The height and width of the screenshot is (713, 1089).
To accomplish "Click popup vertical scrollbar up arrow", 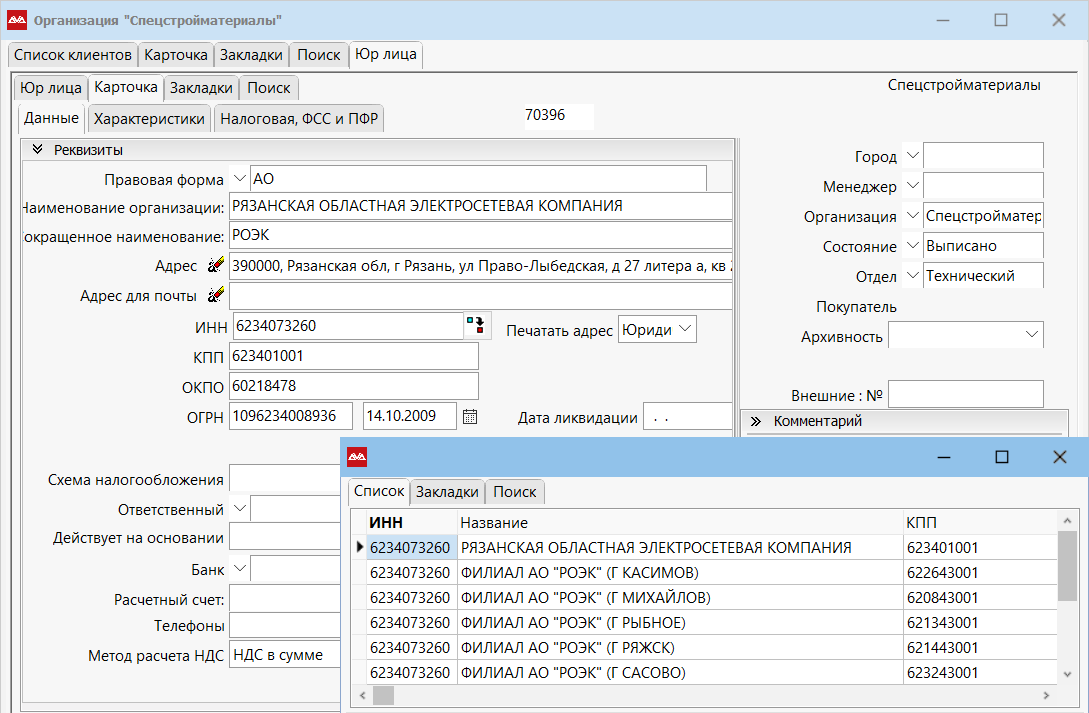I will 1067,520.
